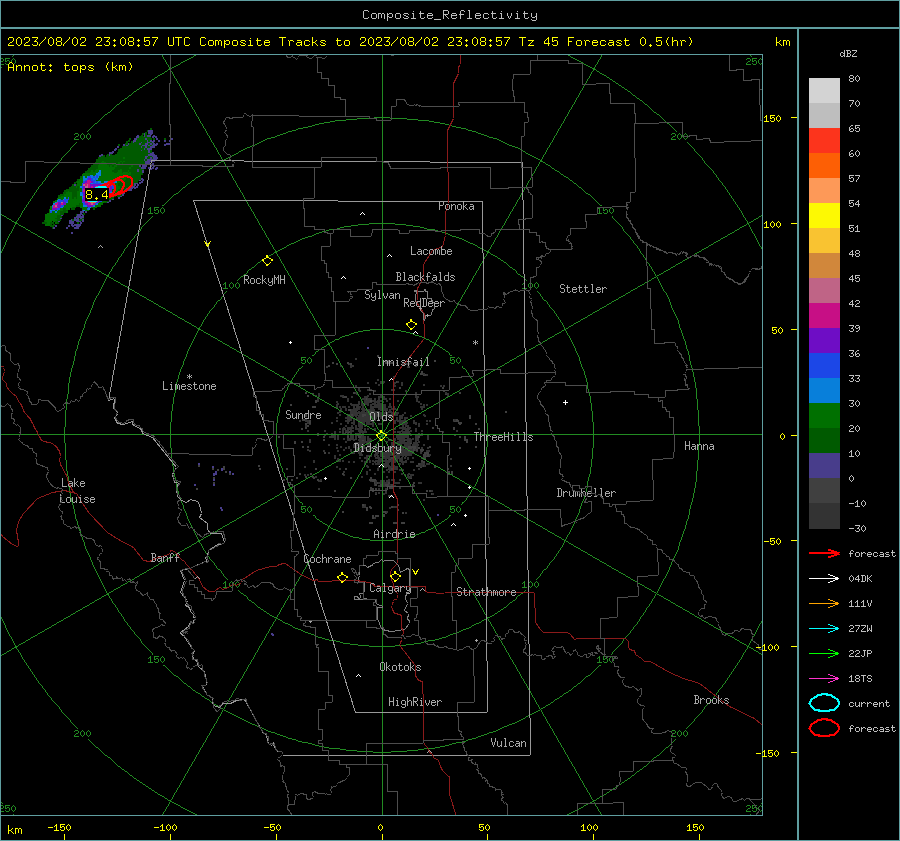Screen dimensions: 900x841
Task: Click the dBZ legend heading
Action: pos(848,54)
